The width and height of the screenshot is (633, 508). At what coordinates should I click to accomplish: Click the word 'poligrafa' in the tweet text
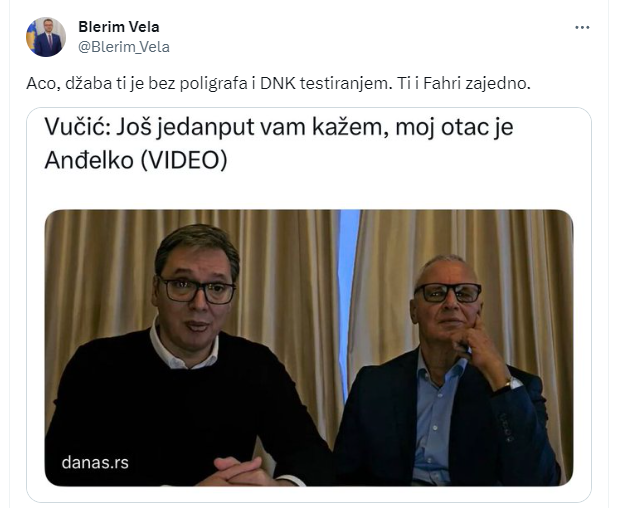(214, 84)
